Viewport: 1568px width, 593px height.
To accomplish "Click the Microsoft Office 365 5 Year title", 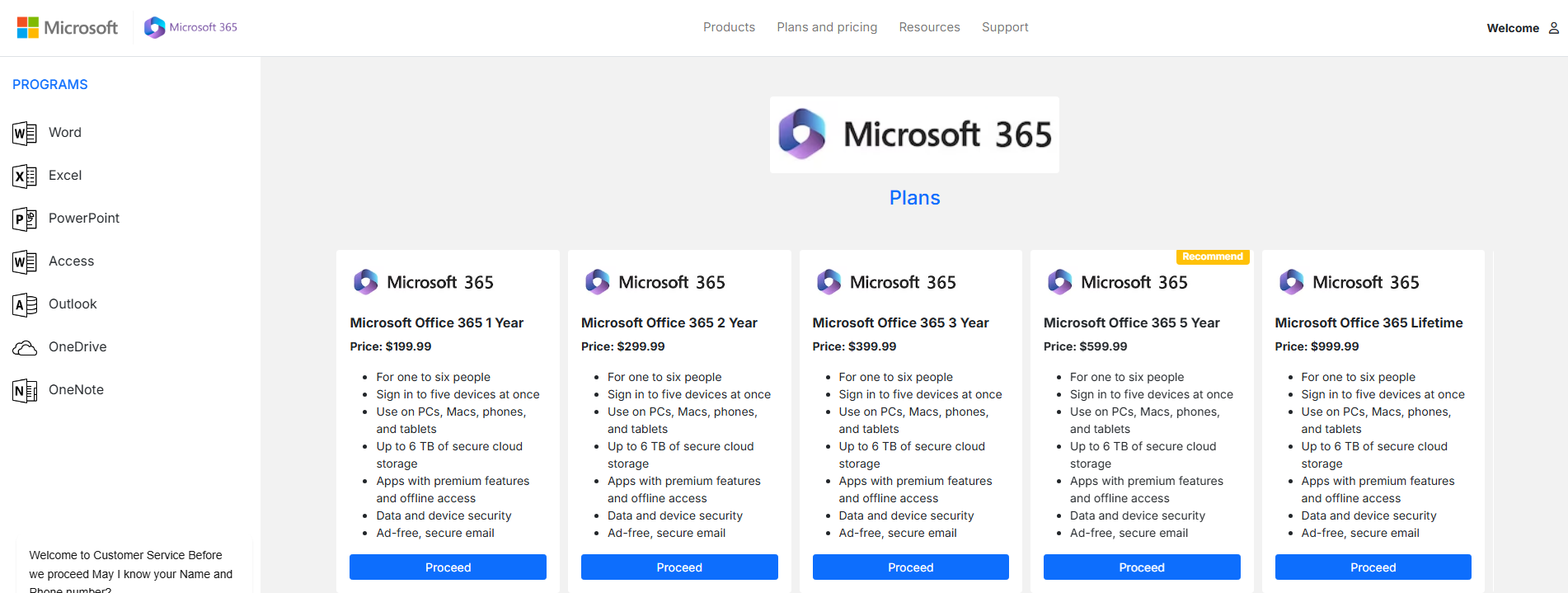I will point(1132,323).
